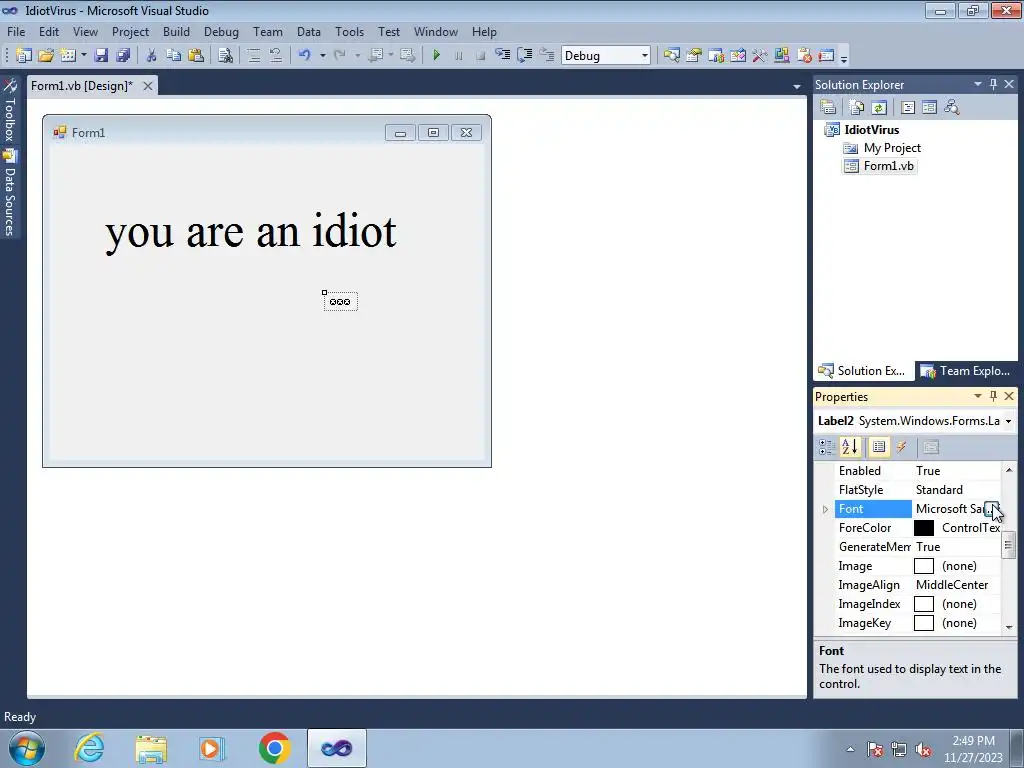Click the ForeColor black color swatch
Screen dimensions: 1024x768
click(924, 528)
